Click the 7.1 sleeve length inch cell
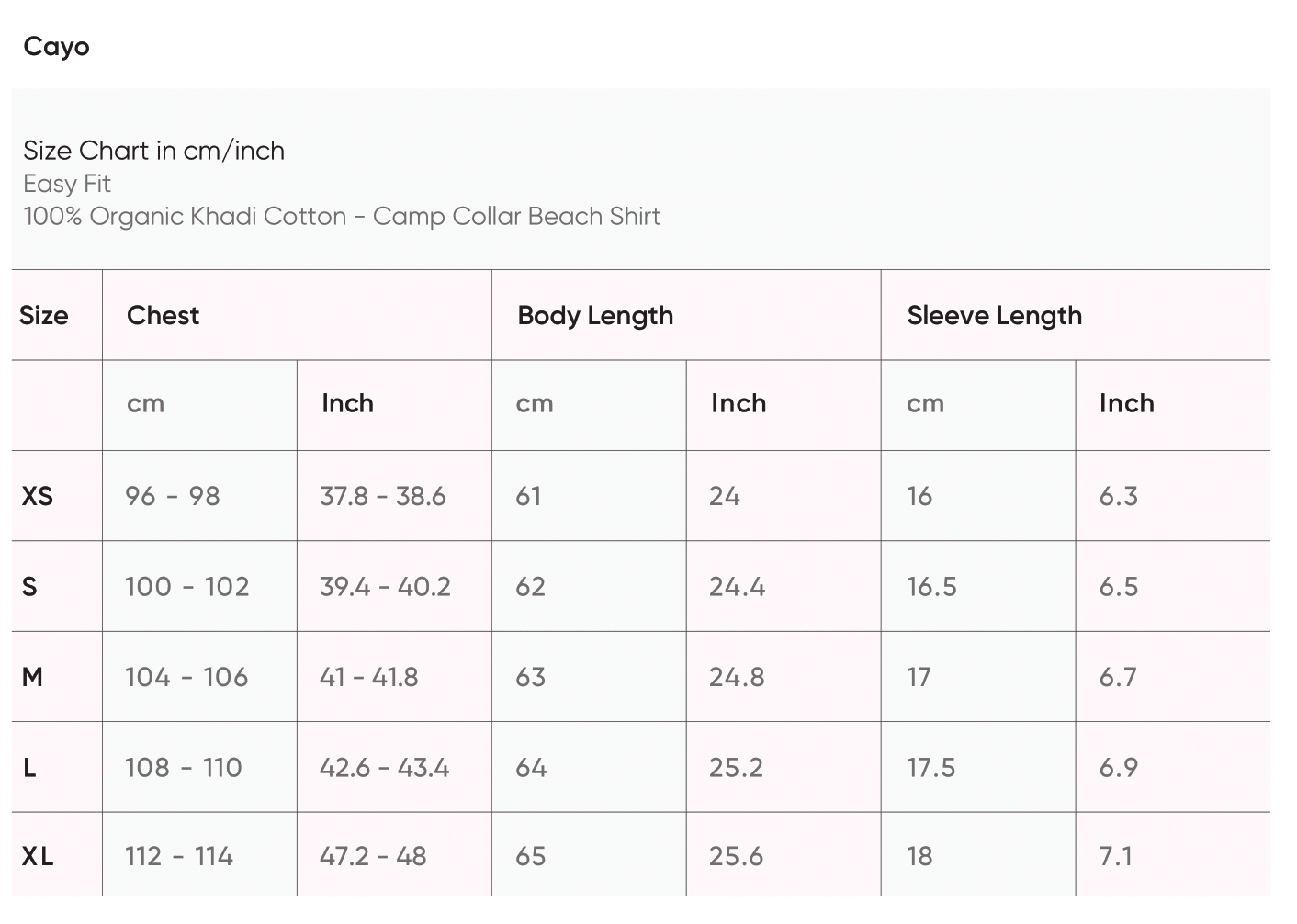This screenshot has height=924, width=1297. [x=1115, y=857]
